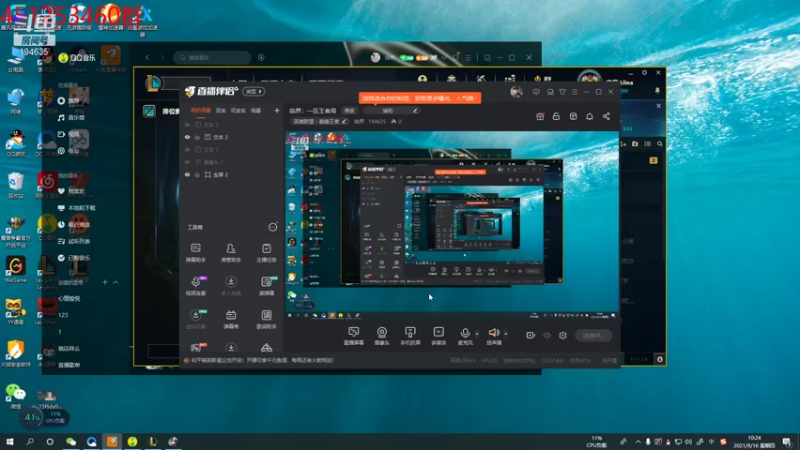Create new QQ Music playlist with plus
Screen dimensions: 800x450
(105, 282)
